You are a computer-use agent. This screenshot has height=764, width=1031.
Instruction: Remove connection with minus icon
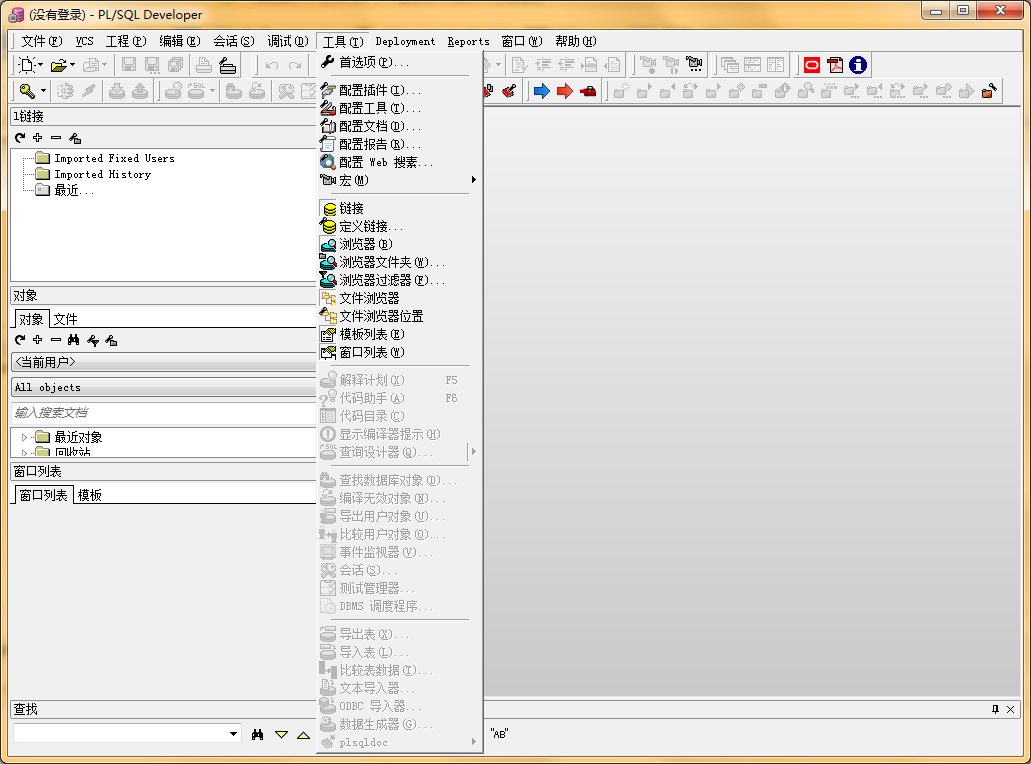pyautogui.click(x=56, y=137)
